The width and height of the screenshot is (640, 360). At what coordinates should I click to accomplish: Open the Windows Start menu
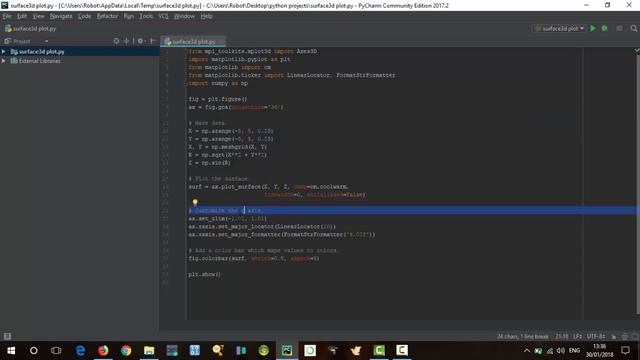pos(11,350)
